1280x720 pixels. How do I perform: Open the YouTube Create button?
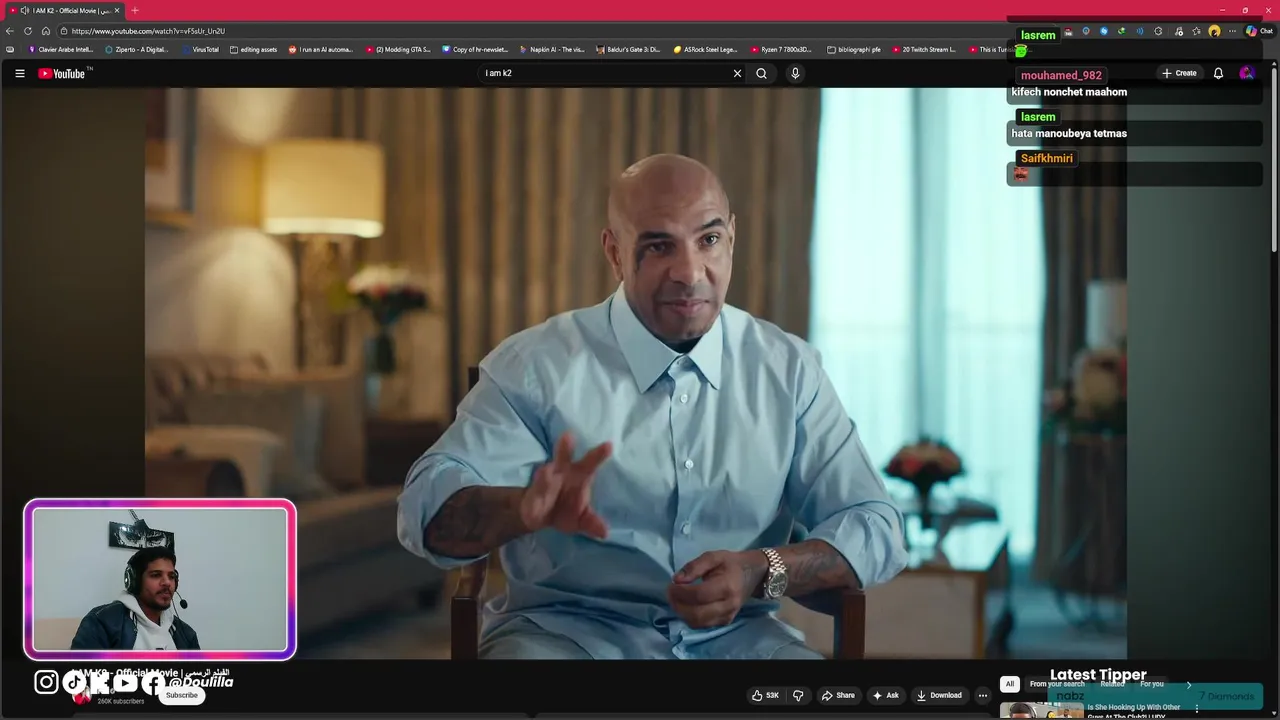[1179, 73]
